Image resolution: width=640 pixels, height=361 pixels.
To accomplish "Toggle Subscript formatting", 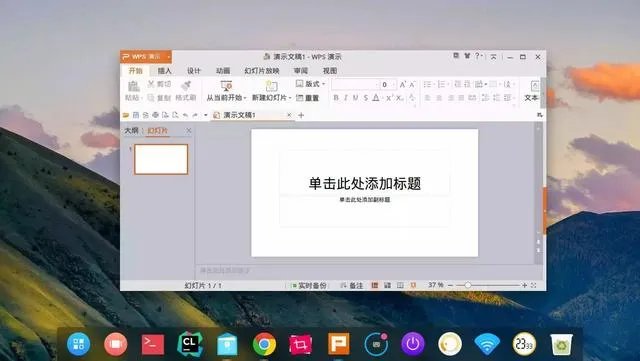I will pos(400,98).
